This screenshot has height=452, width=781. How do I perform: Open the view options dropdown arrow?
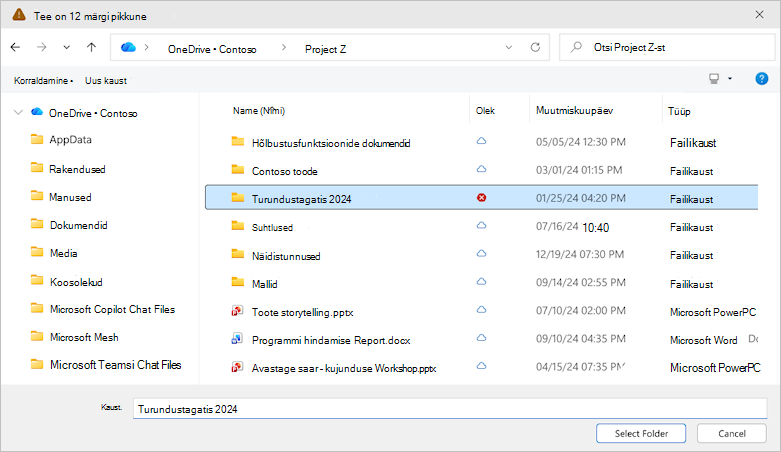[730, 79]
